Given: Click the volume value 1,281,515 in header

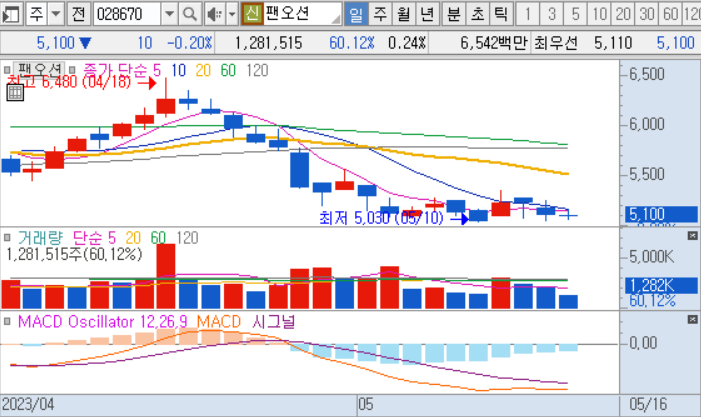Looking at the screenshot, I should click(x=269, y=43).
